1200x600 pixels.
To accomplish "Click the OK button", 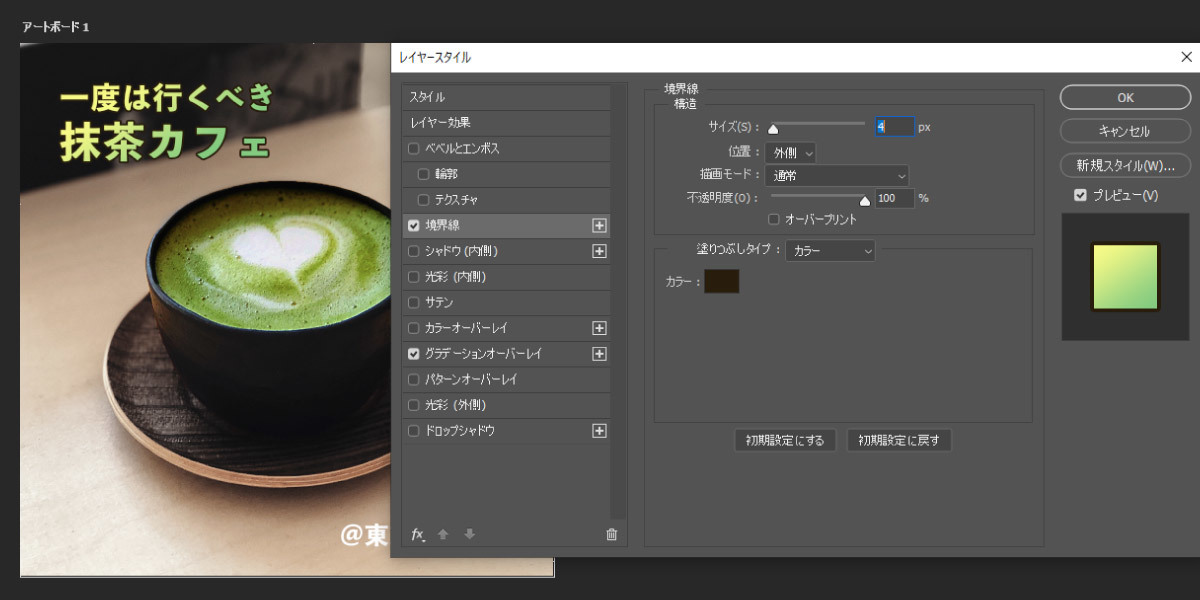I will 1125,98.
